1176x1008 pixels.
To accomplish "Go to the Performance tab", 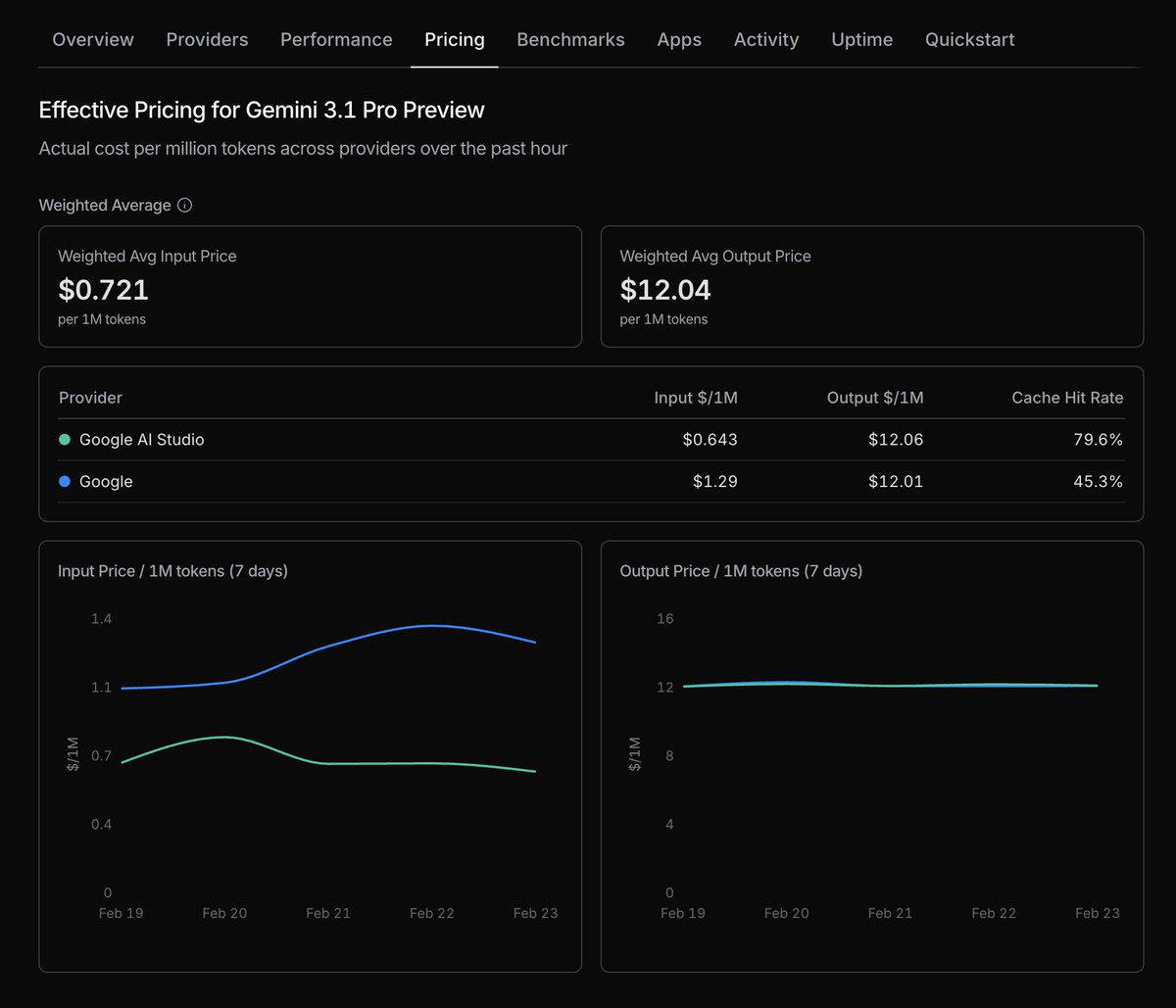I will pyautogui.click(x=336, y=40).
